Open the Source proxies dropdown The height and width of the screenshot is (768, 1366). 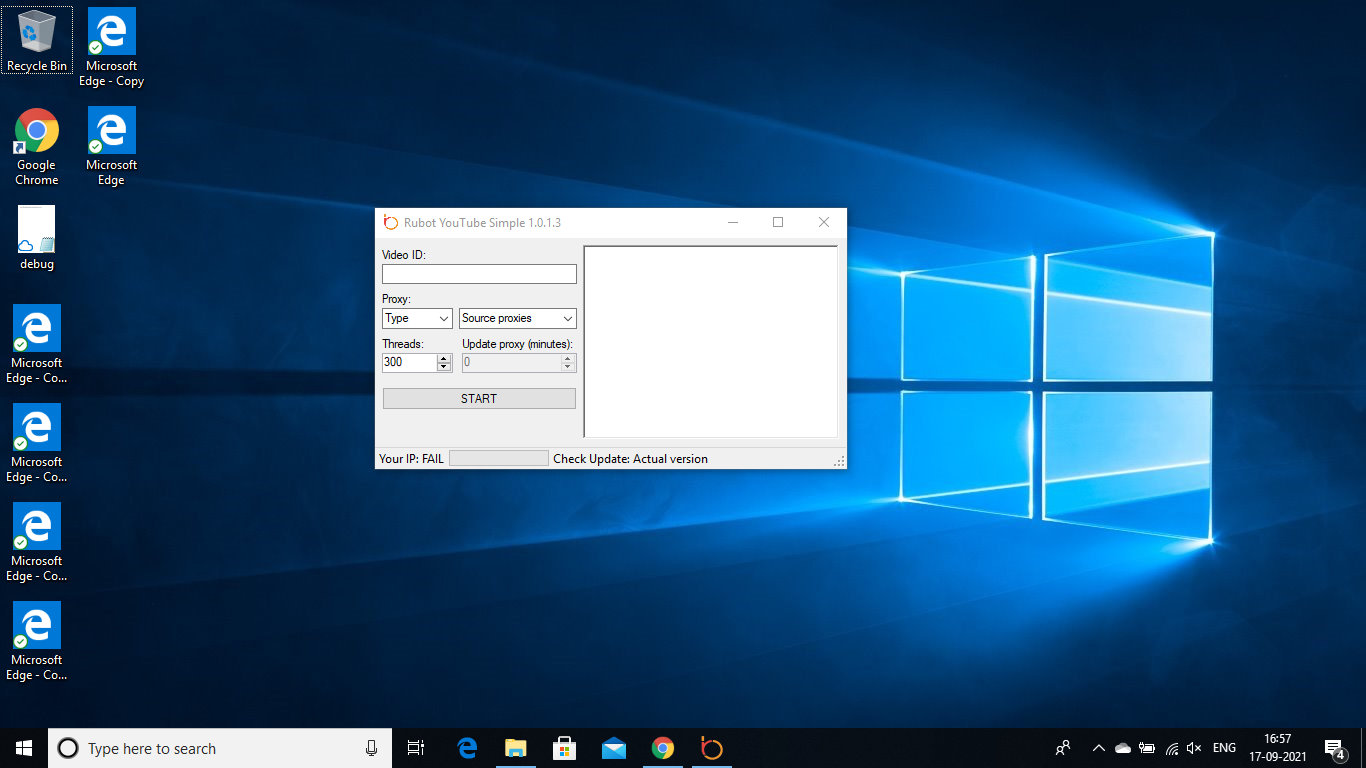(518, 318)
